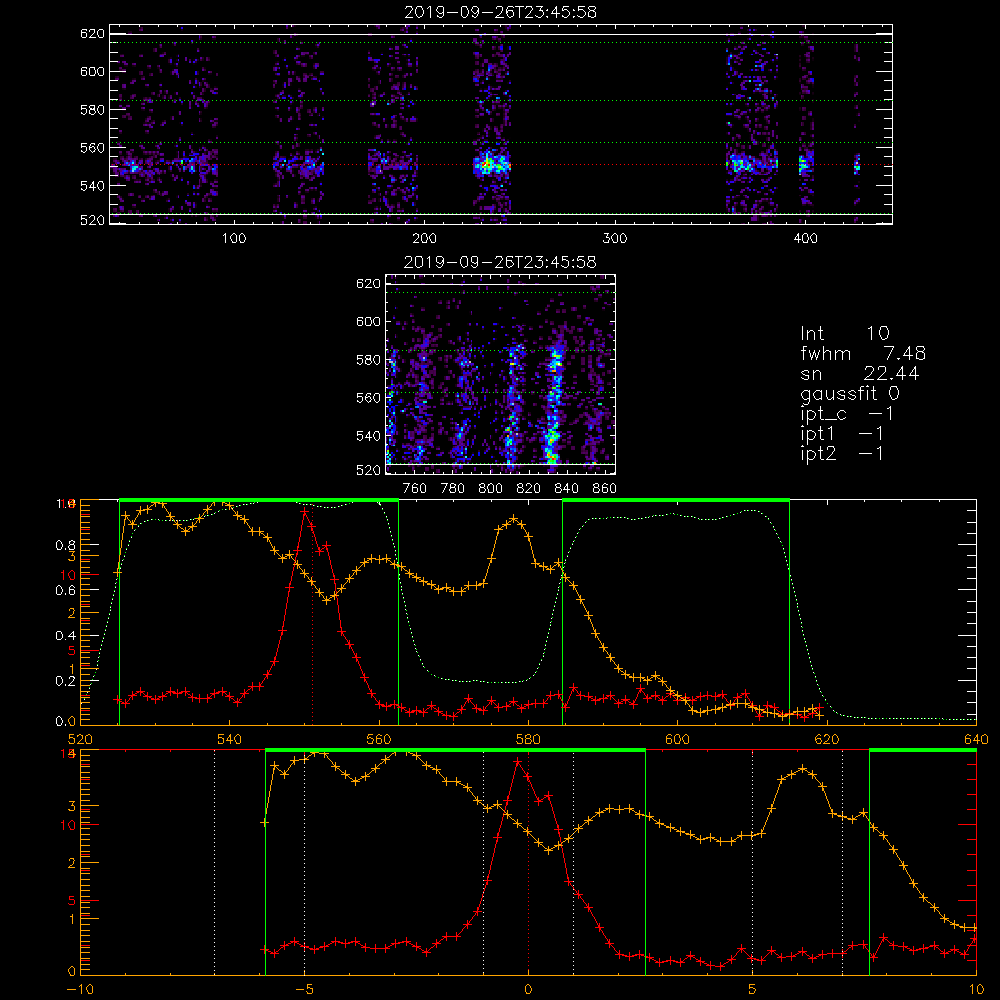The image size is (1000, 1000).
Task: Click the red curve peak in the bottom plot
Action: pos(518,761)
